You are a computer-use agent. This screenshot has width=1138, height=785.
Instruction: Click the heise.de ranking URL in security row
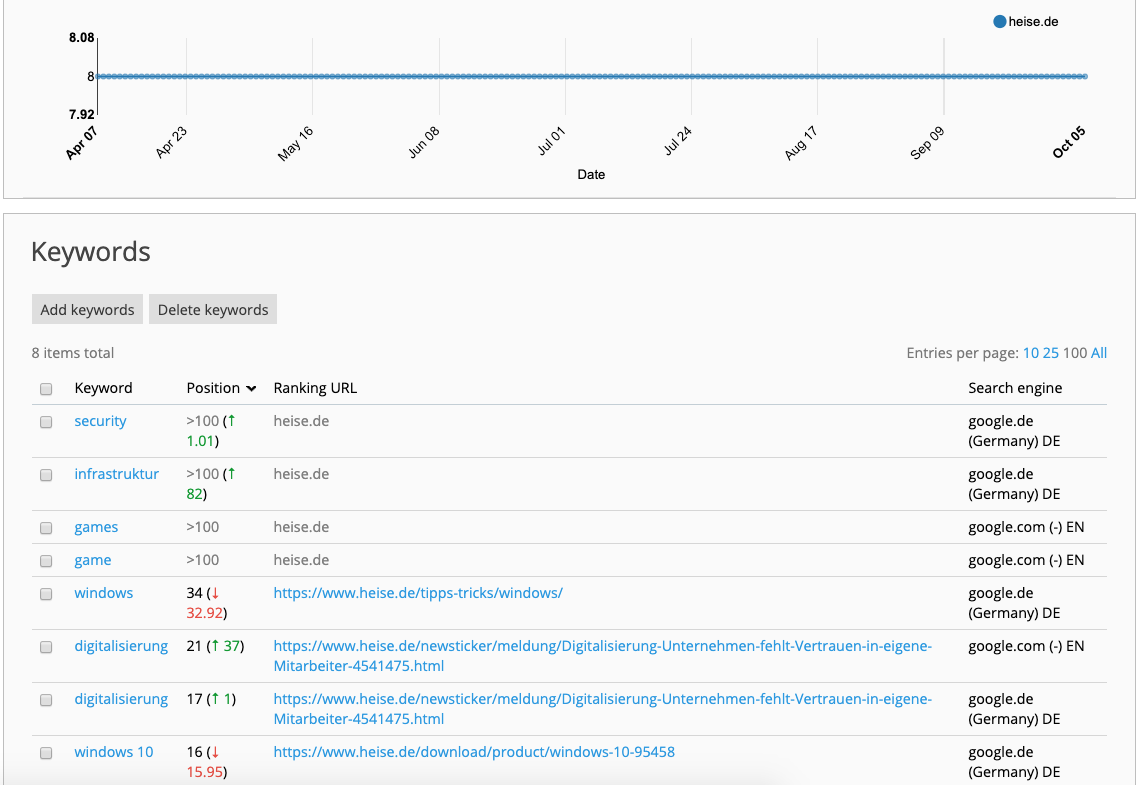click(301, 421)
